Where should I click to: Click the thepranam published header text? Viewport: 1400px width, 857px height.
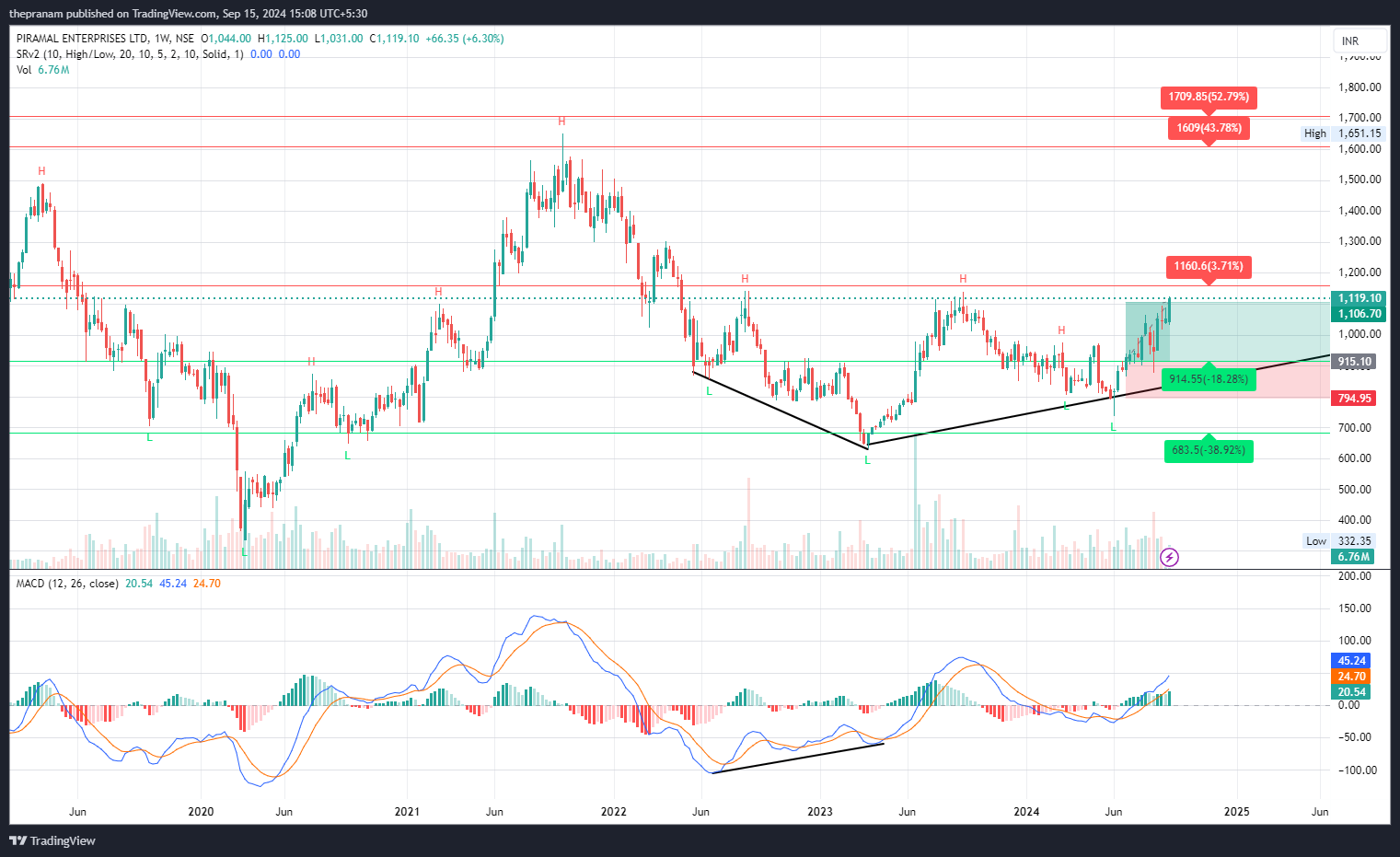pos(188,14)
